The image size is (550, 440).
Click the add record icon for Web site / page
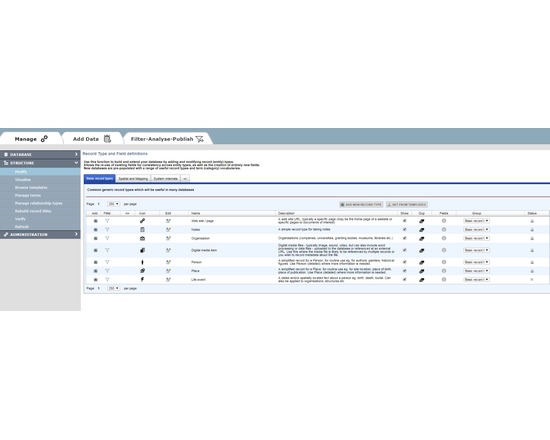point(95,221)
